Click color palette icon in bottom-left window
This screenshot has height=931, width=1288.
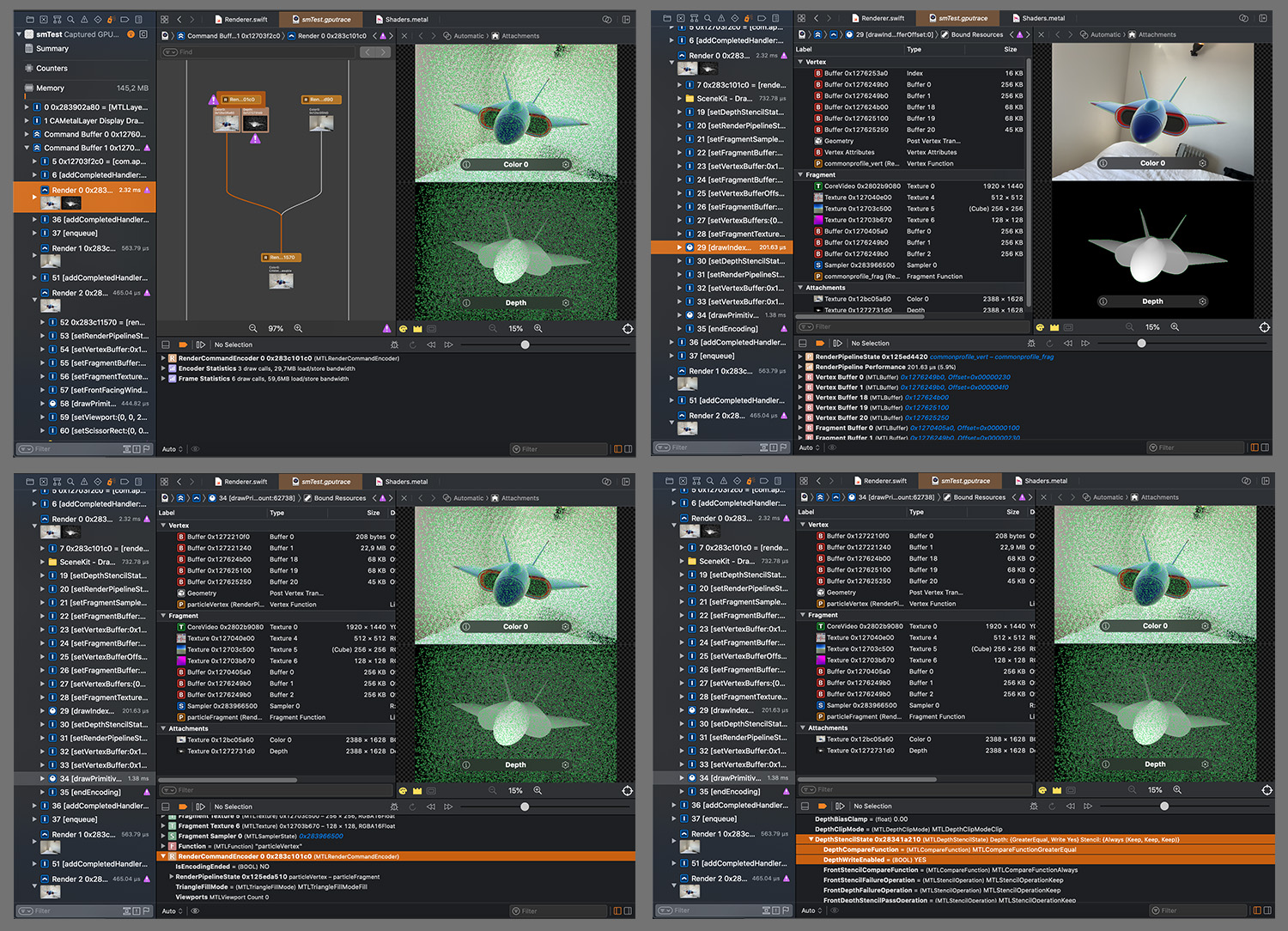click(x=403, y=790)
